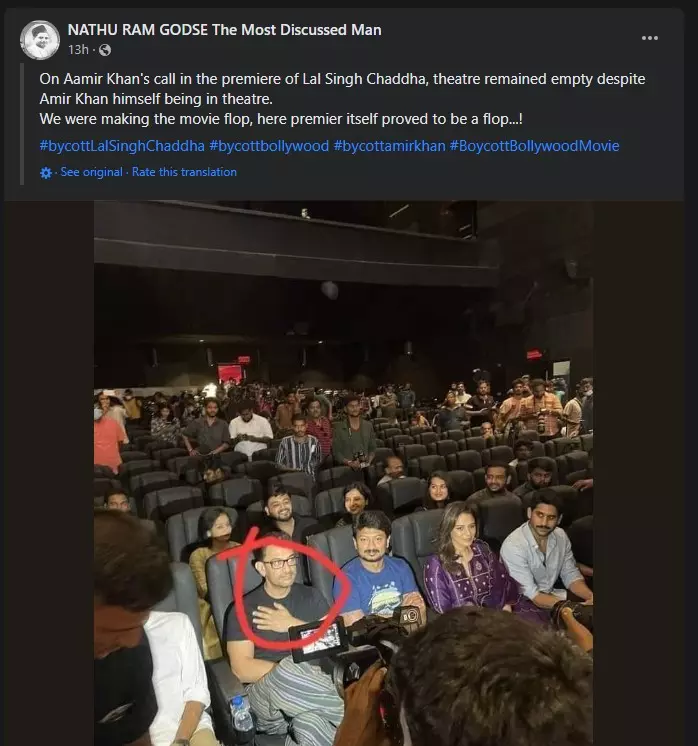Image resolution: width=698 pixels, height=746 pixels.
Task: Open the 13h post timestamp
Action: click(79, 49)
